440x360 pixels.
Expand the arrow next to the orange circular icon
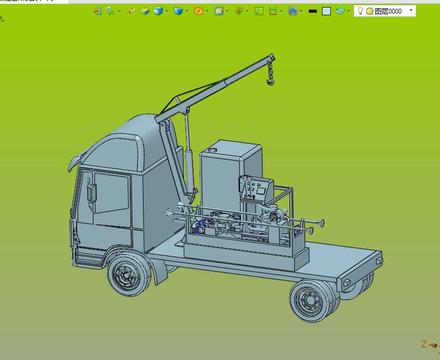pos(207,11)
